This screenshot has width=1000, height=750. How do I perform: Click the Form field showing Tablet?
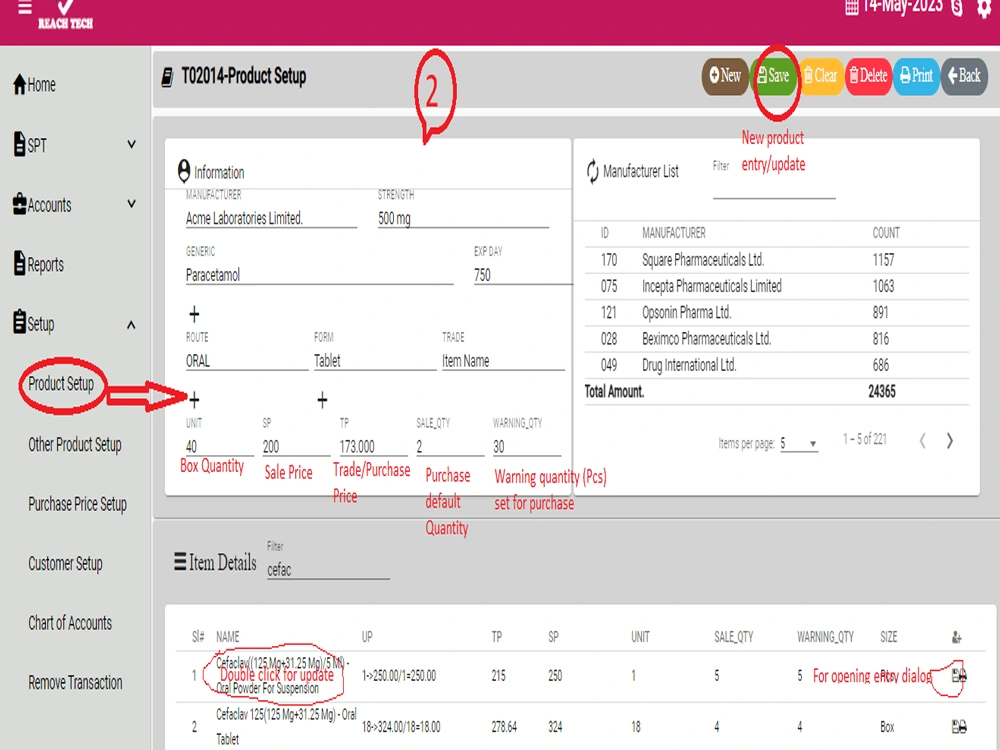click(x=374, y=361)
